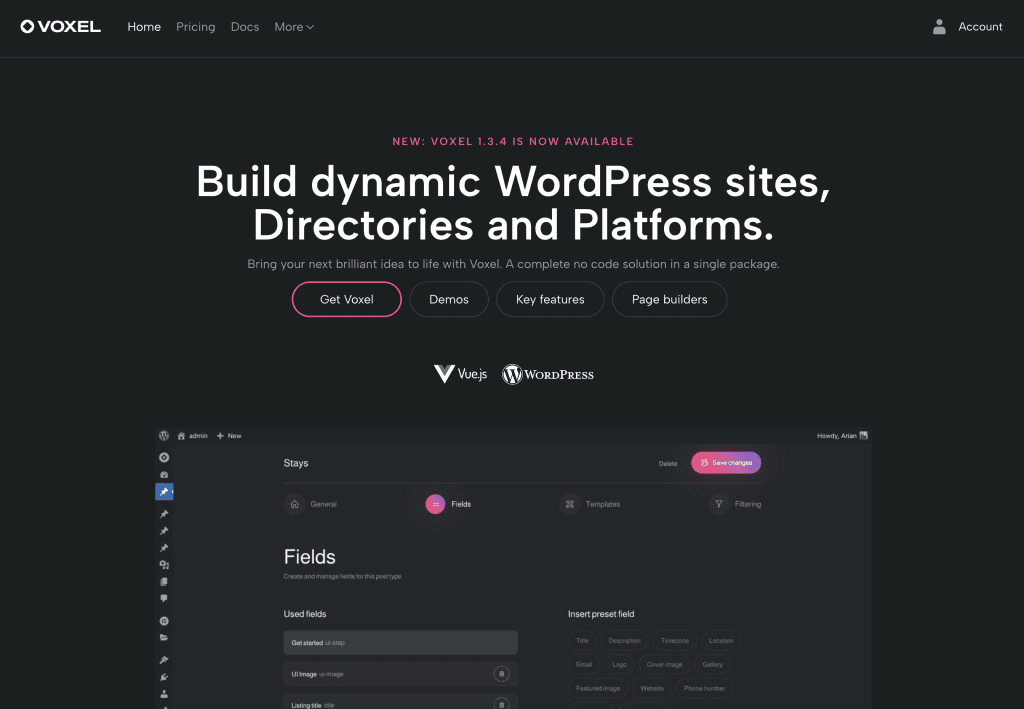Open the Media icon in the admin sidebar
Viewport: 1024px width, 709px height.
(x=164, y=565)
